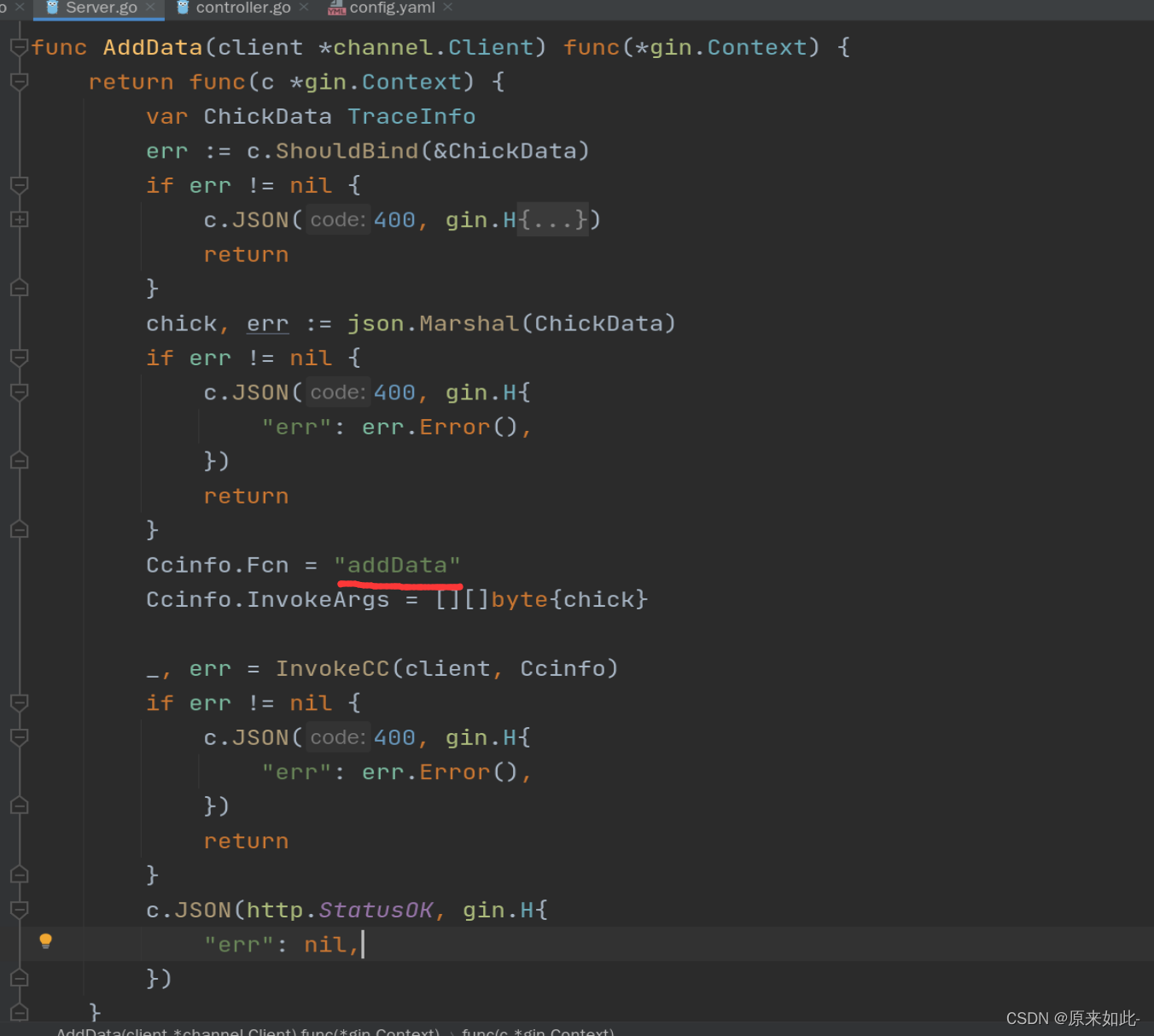This screenshot has height=1036, width=1154.
Task: Click the AddData function name in declaration
Action: [153, 47]
